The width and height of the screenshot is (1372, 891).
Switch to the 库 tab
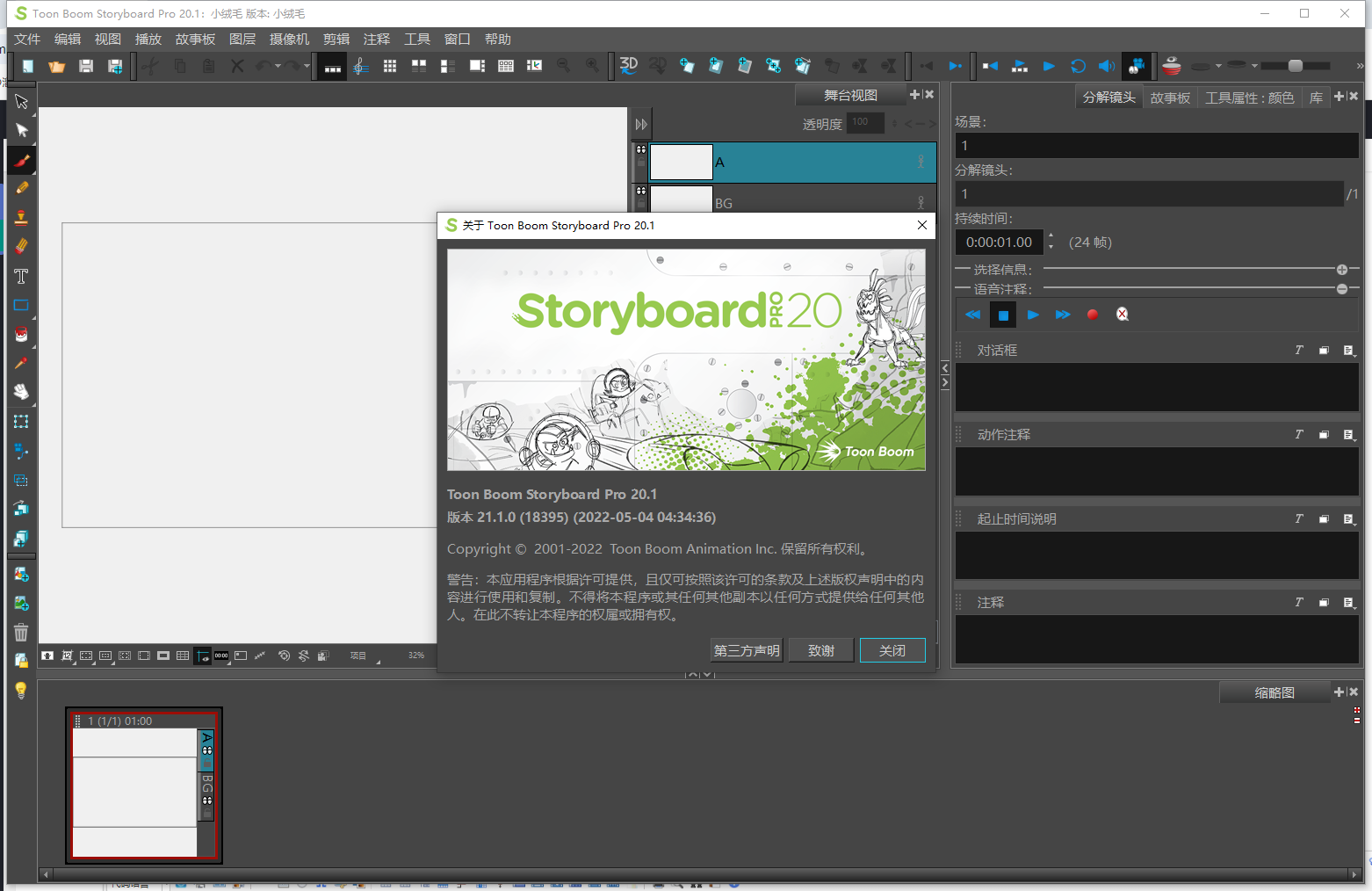point(1316,98)
